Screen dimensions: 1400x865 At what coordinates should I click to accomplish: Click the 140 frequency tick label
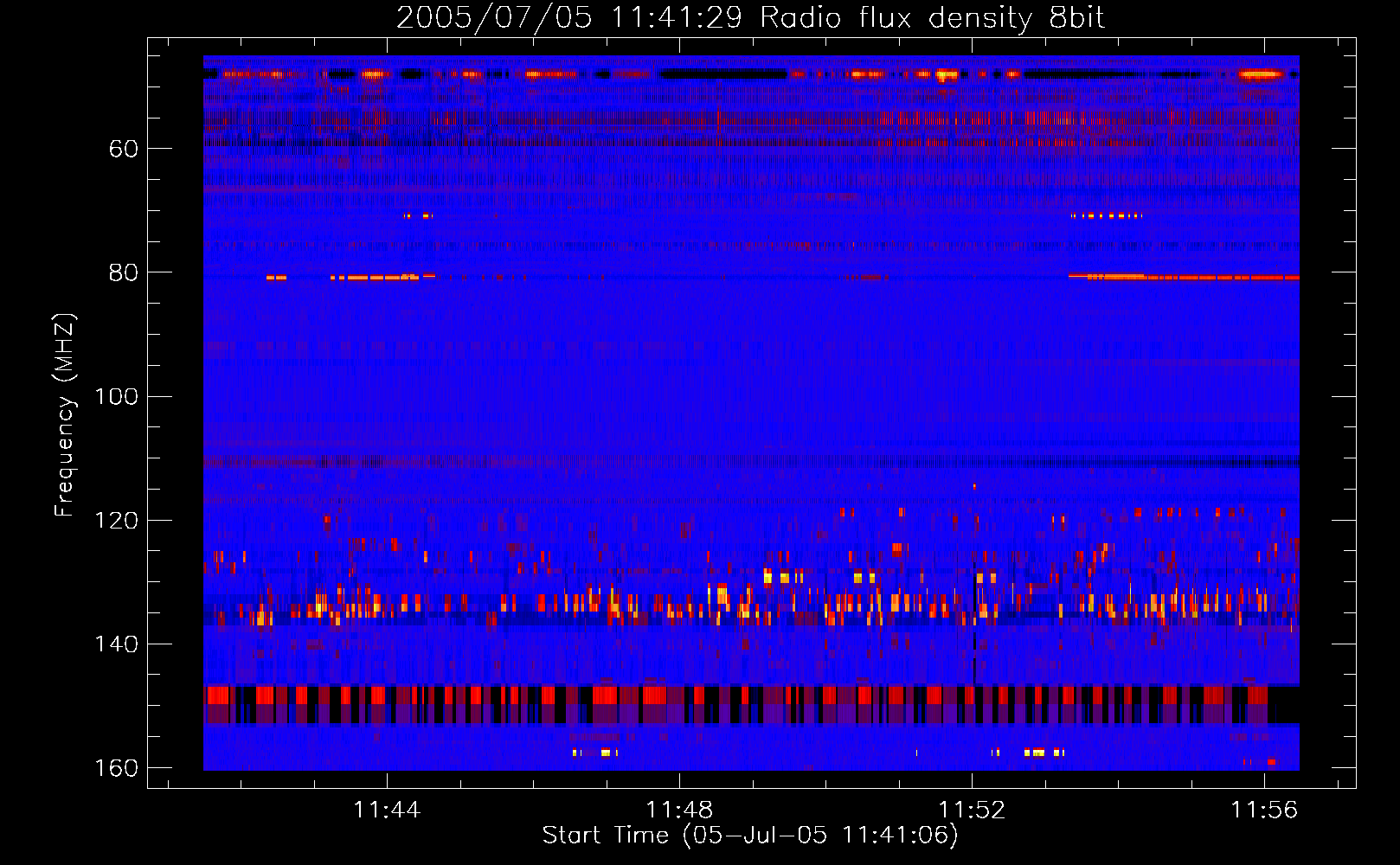coord(117,644)
